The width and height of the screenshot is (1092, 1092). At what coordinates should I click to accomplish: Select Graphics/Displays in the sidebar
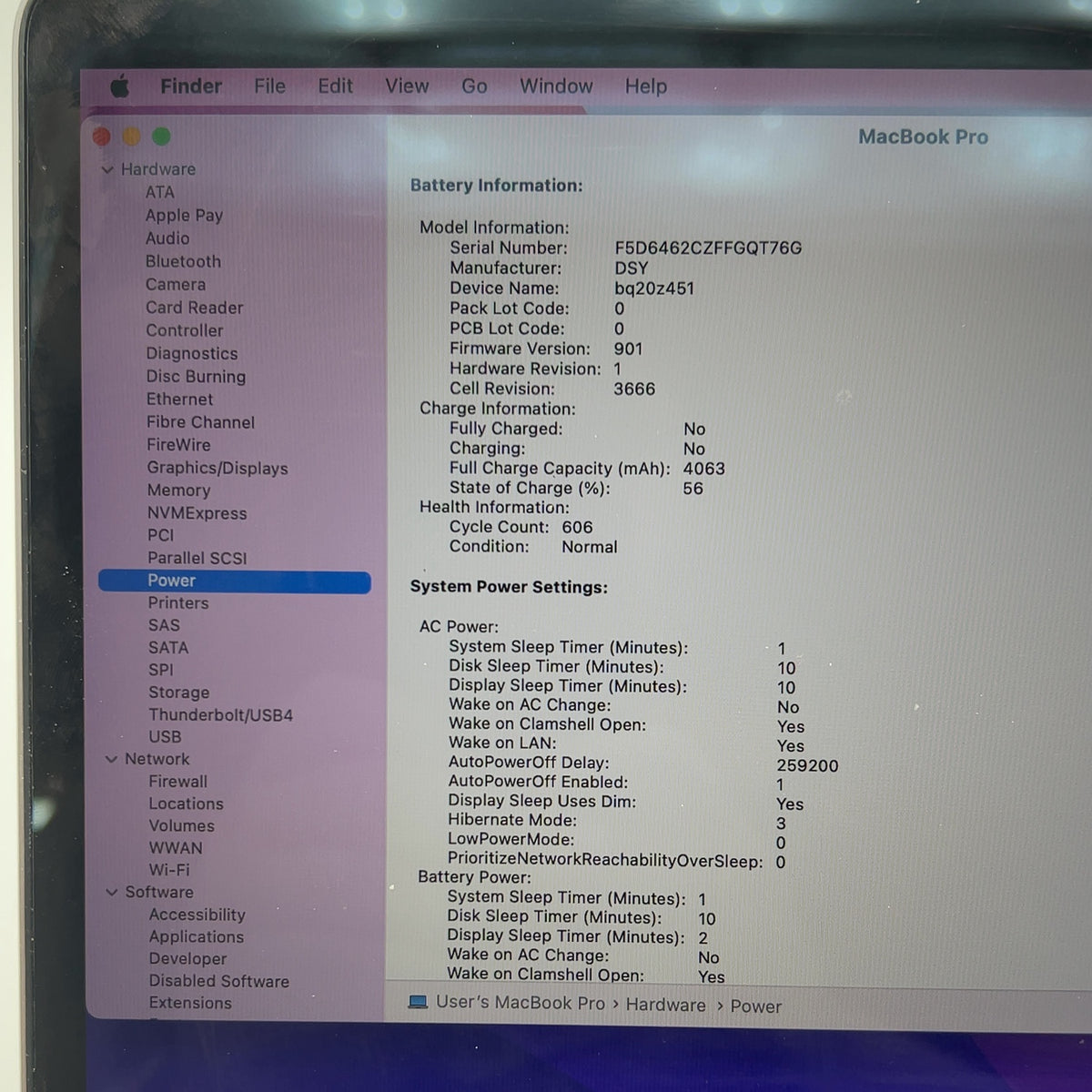217,469
